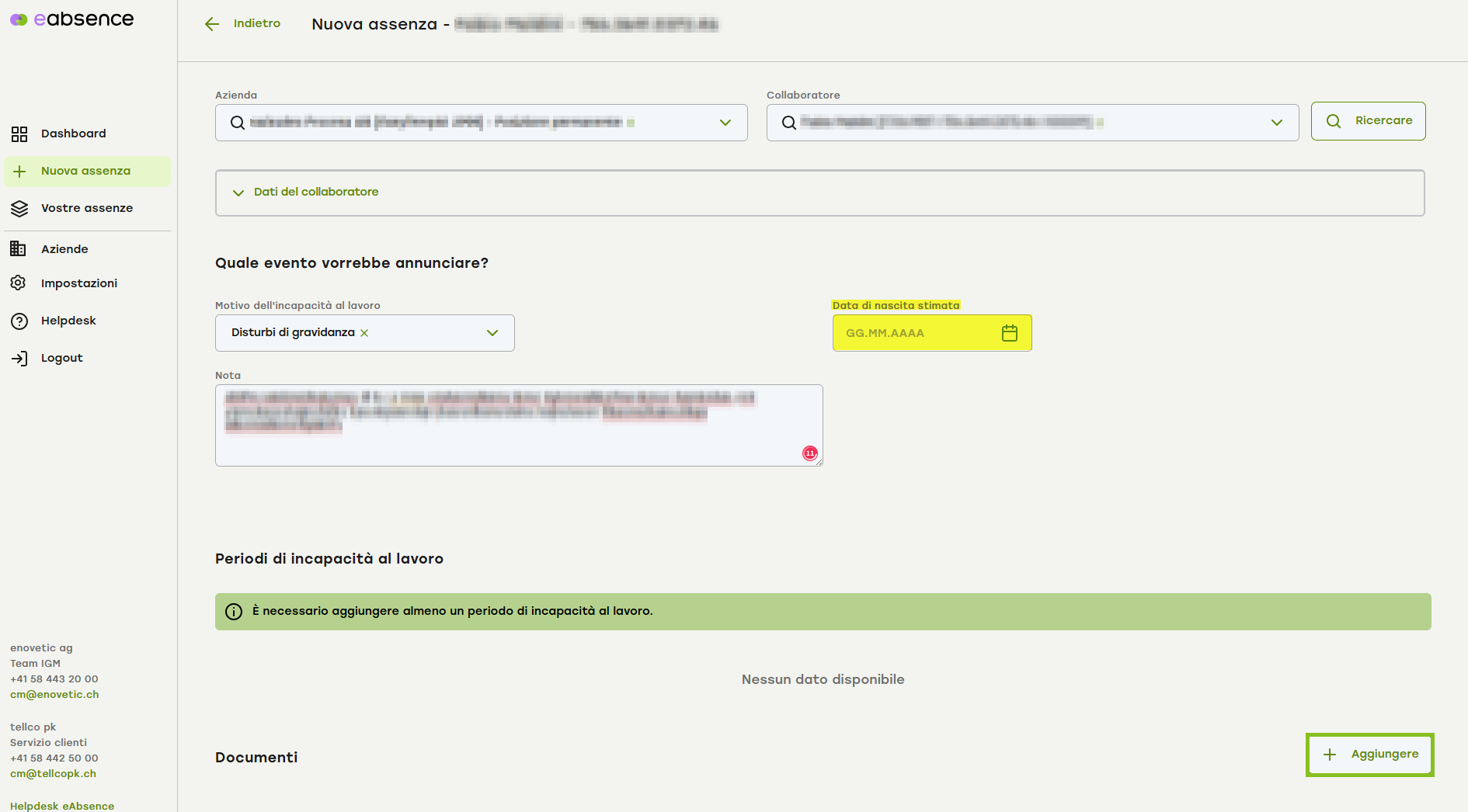Click the Logout arrow icon

[x=19, y=358]
